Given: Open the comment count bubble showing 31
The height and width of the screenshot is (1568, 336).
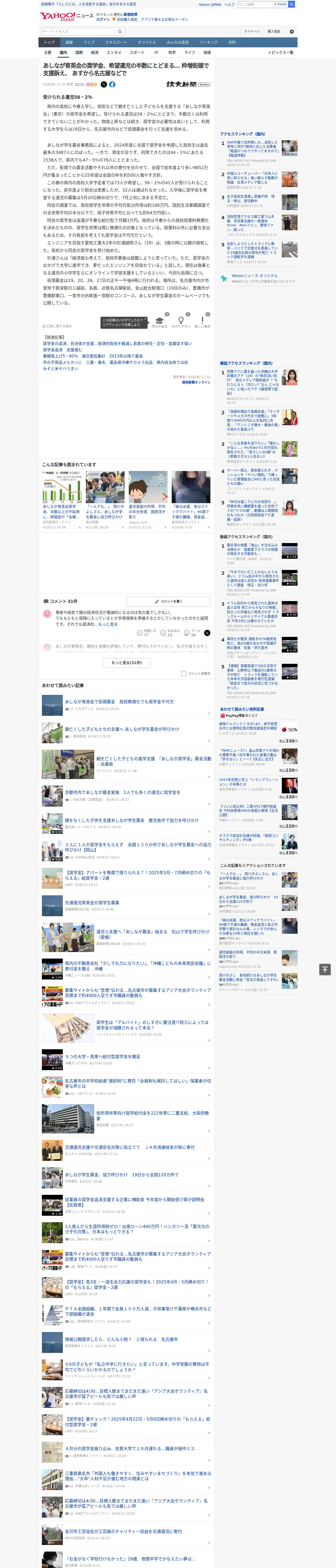Looking at the screenshot, I should tap(80, 85).
